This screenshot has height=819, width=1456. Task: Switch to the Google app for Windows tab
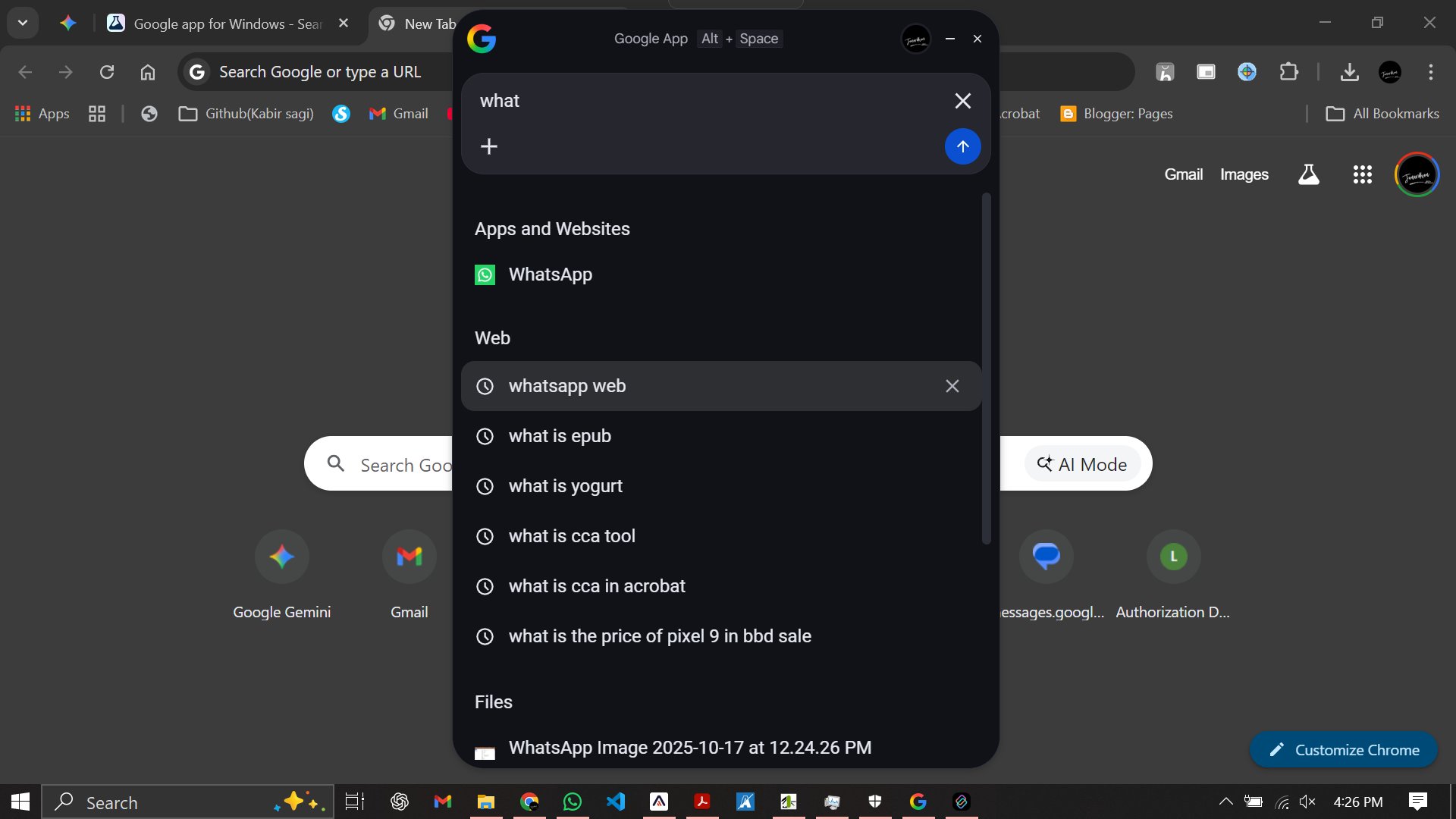point(220,24)
